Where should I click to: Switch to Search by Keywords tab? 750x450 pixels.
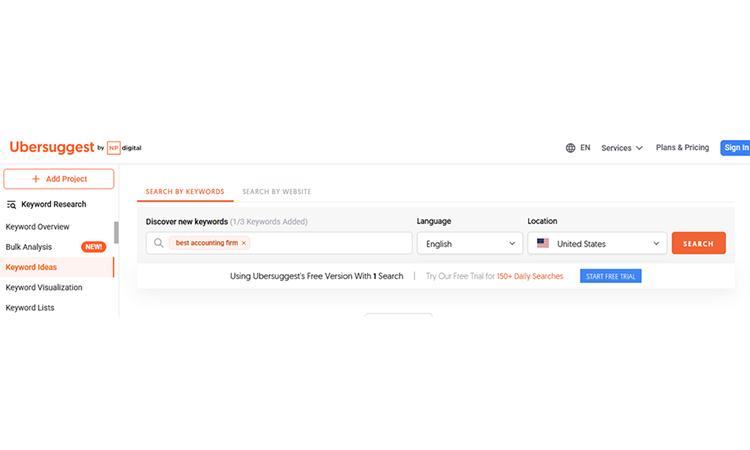click(185, 192)
